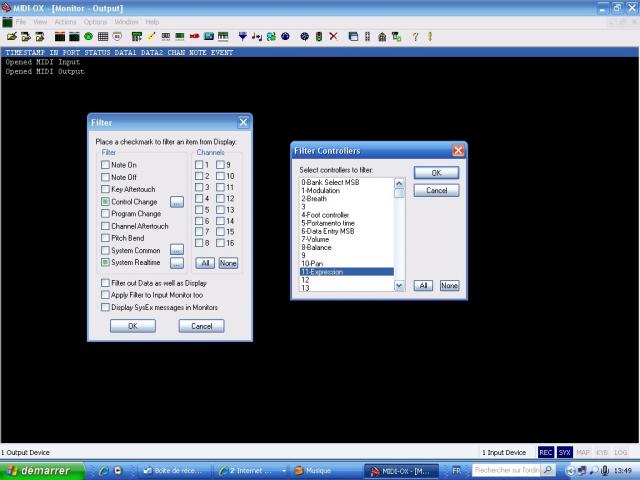Click the black and white grid toolbar icon
The height and width of the screenshot is (480, 640).
click(x=103, y=37)
